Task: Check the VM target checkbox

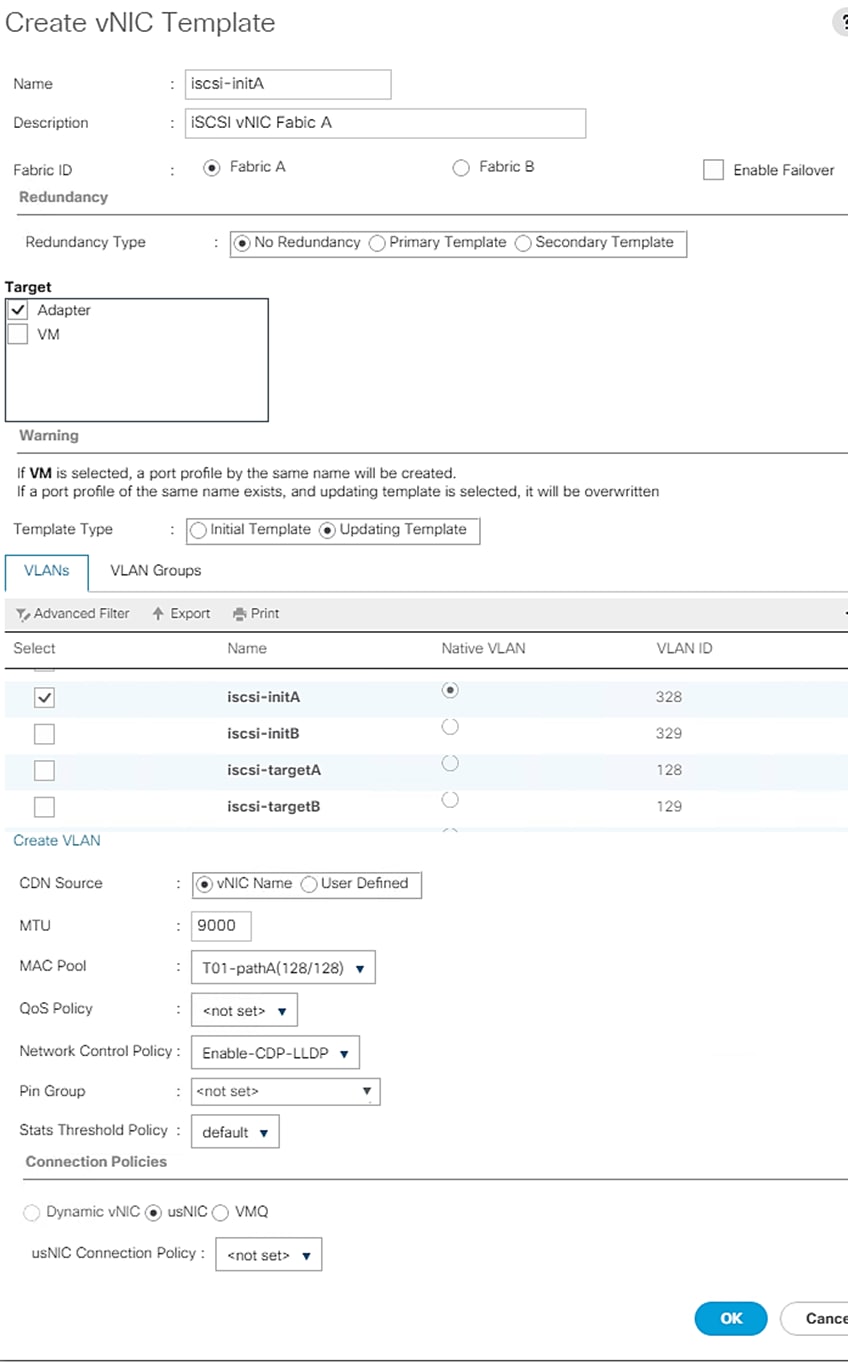Action: (18, 335)
